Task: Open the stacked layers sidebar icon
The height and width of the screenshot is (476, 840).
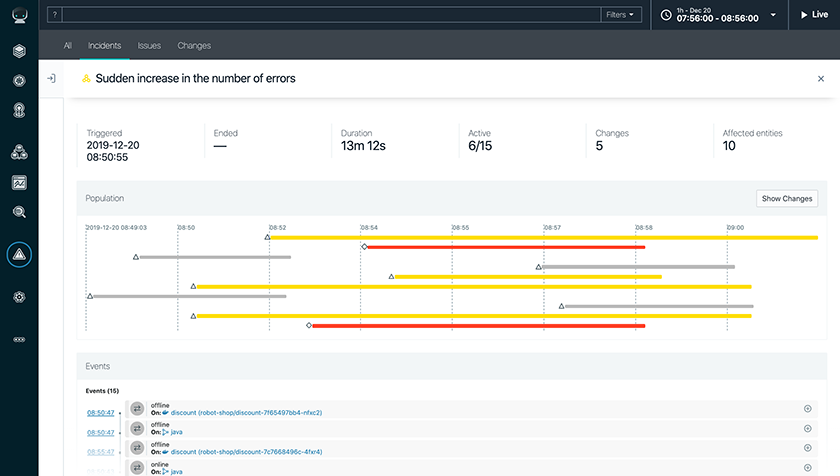Action: pyautogui.click(x=19, y=51)
